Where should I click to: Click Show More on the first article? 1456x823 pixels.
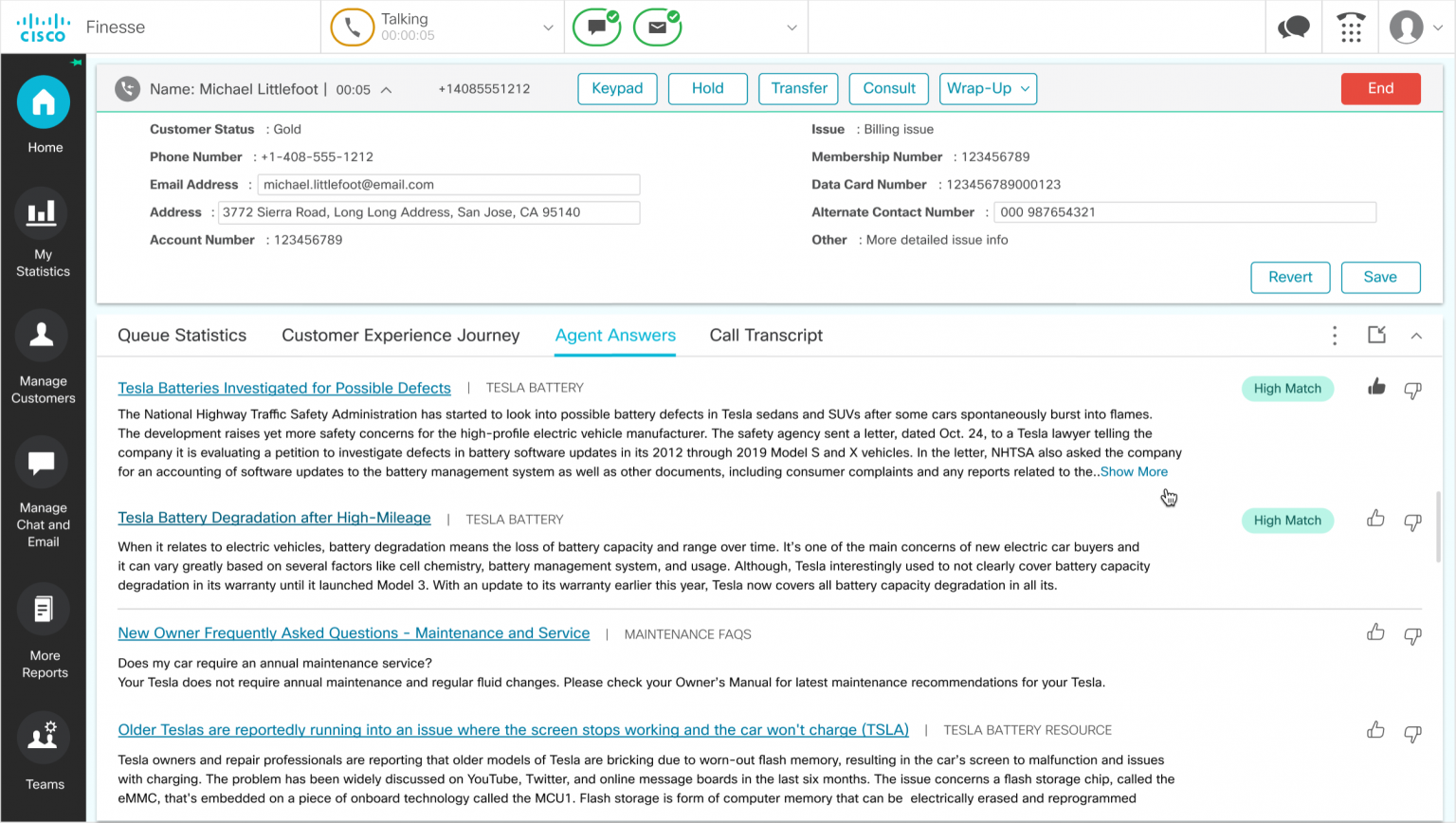(x=1134, y=471)
